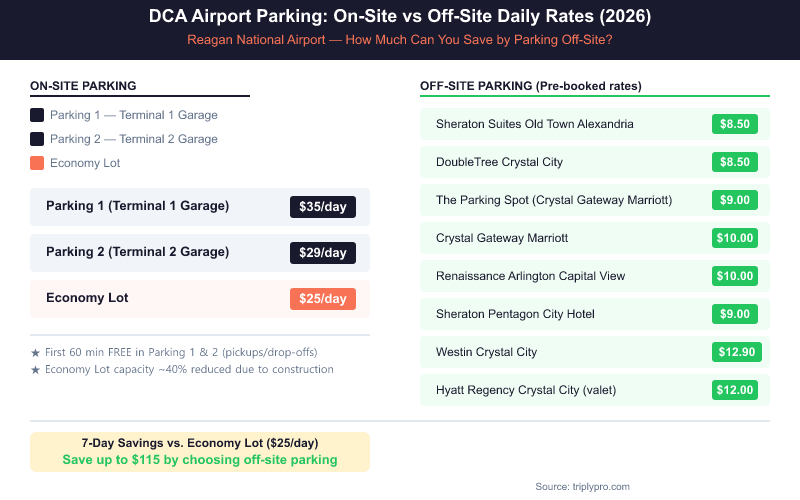Click the DoubleTree Crystal City $8.50 badge
Screen dimensions: 800x500
(735, 162)
